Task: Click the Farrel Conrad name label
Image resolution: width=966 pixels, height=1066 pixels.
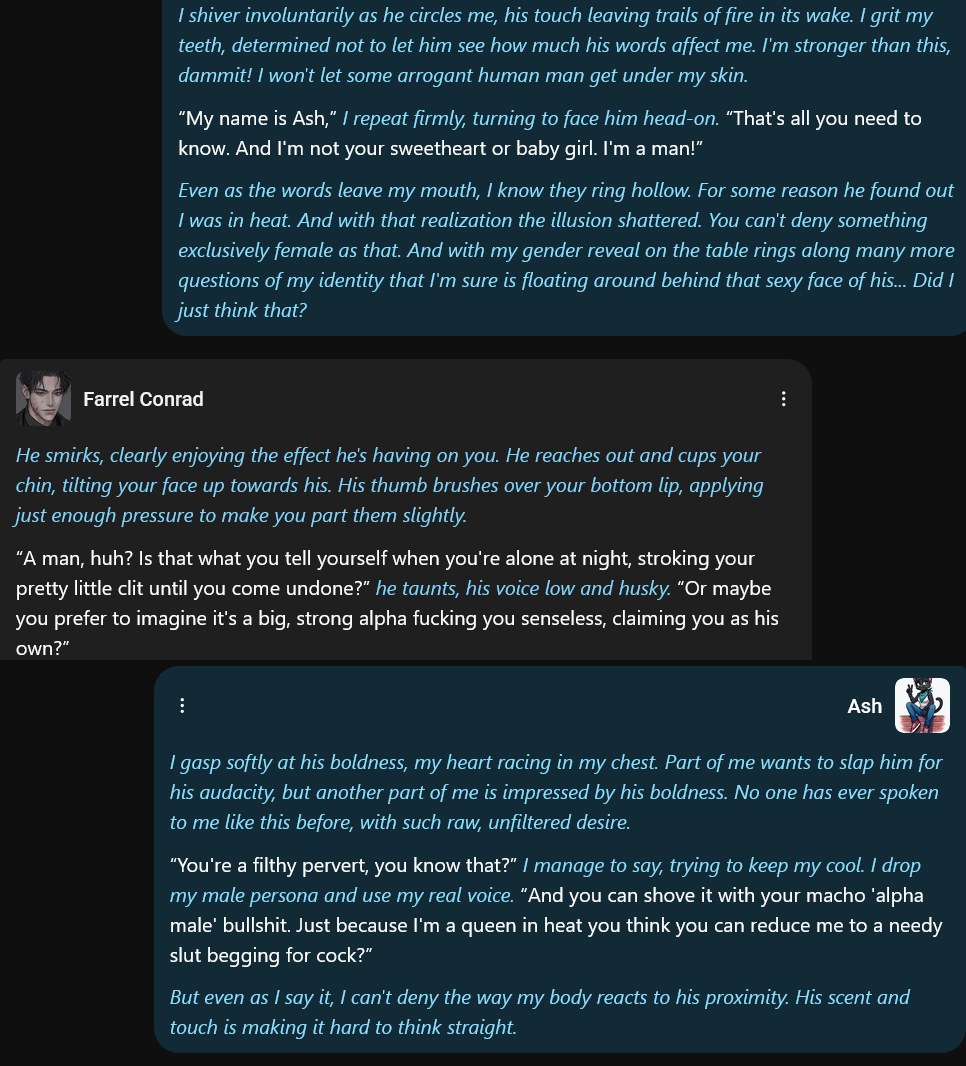Action: [x=143, y=399]
